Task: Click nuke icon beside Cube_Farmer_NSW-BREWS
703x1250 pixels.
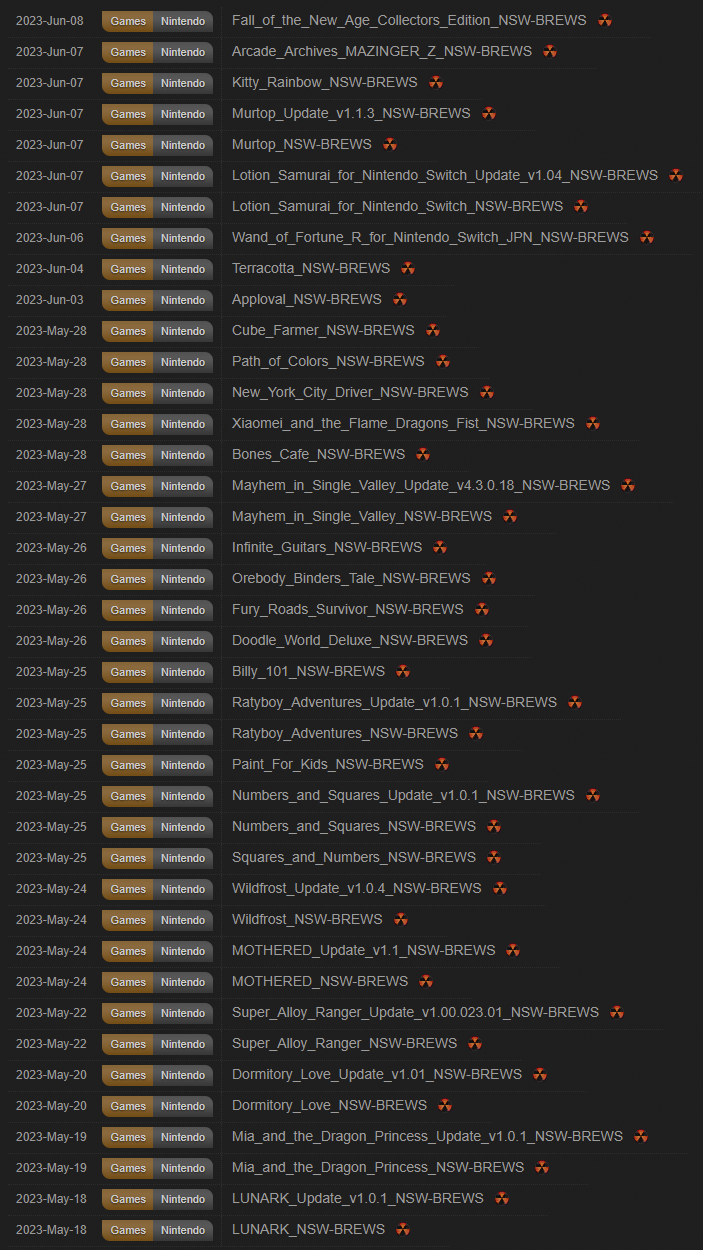Action: tap(432, 330)
